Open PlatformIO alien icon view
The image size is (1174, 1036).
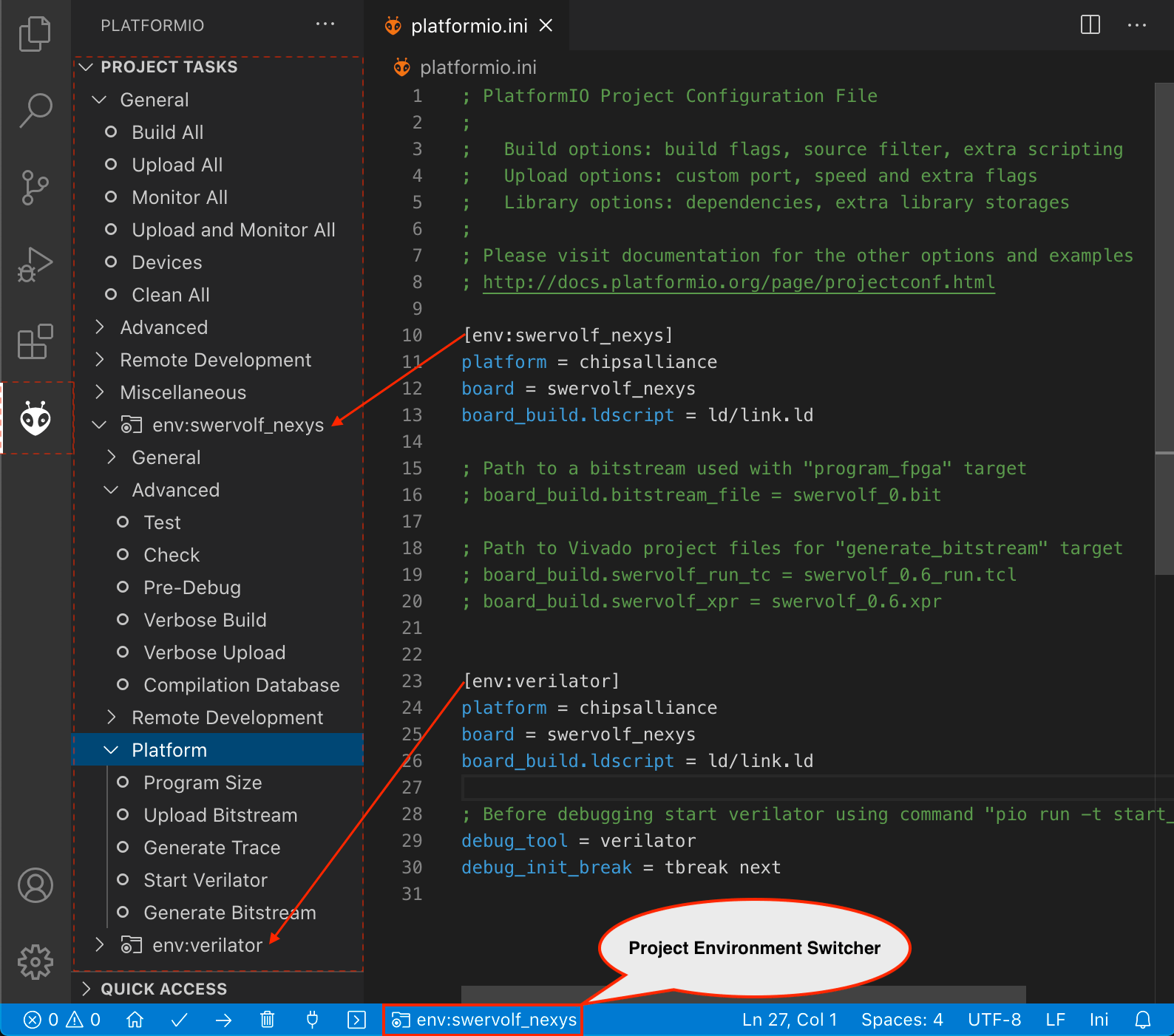pos(35,418)
